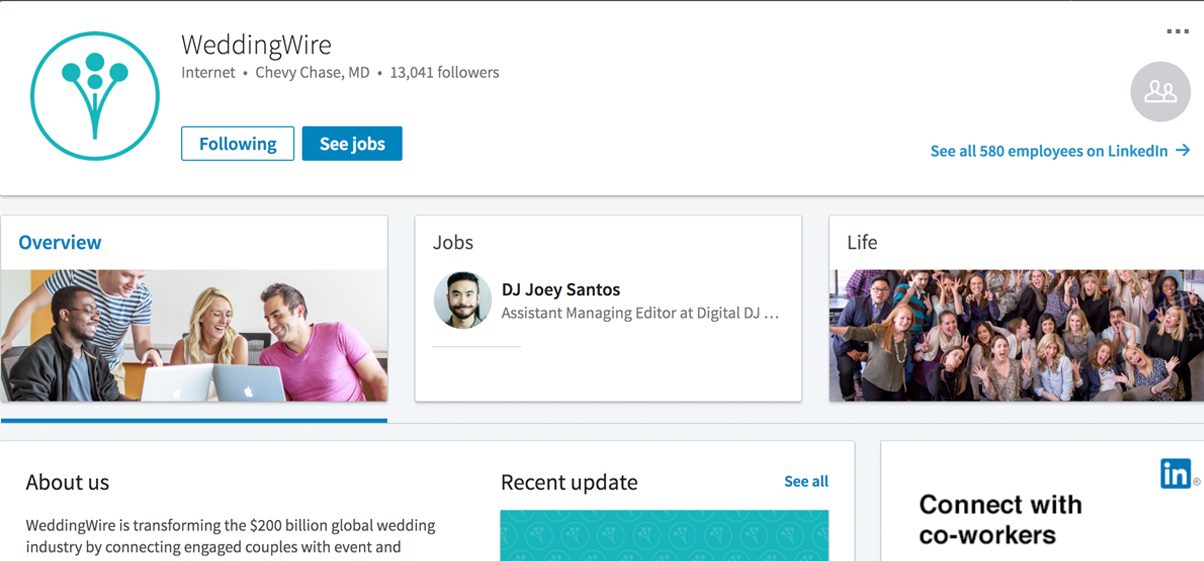
Task: Click the gray employees group icon
Action: 1160,92
